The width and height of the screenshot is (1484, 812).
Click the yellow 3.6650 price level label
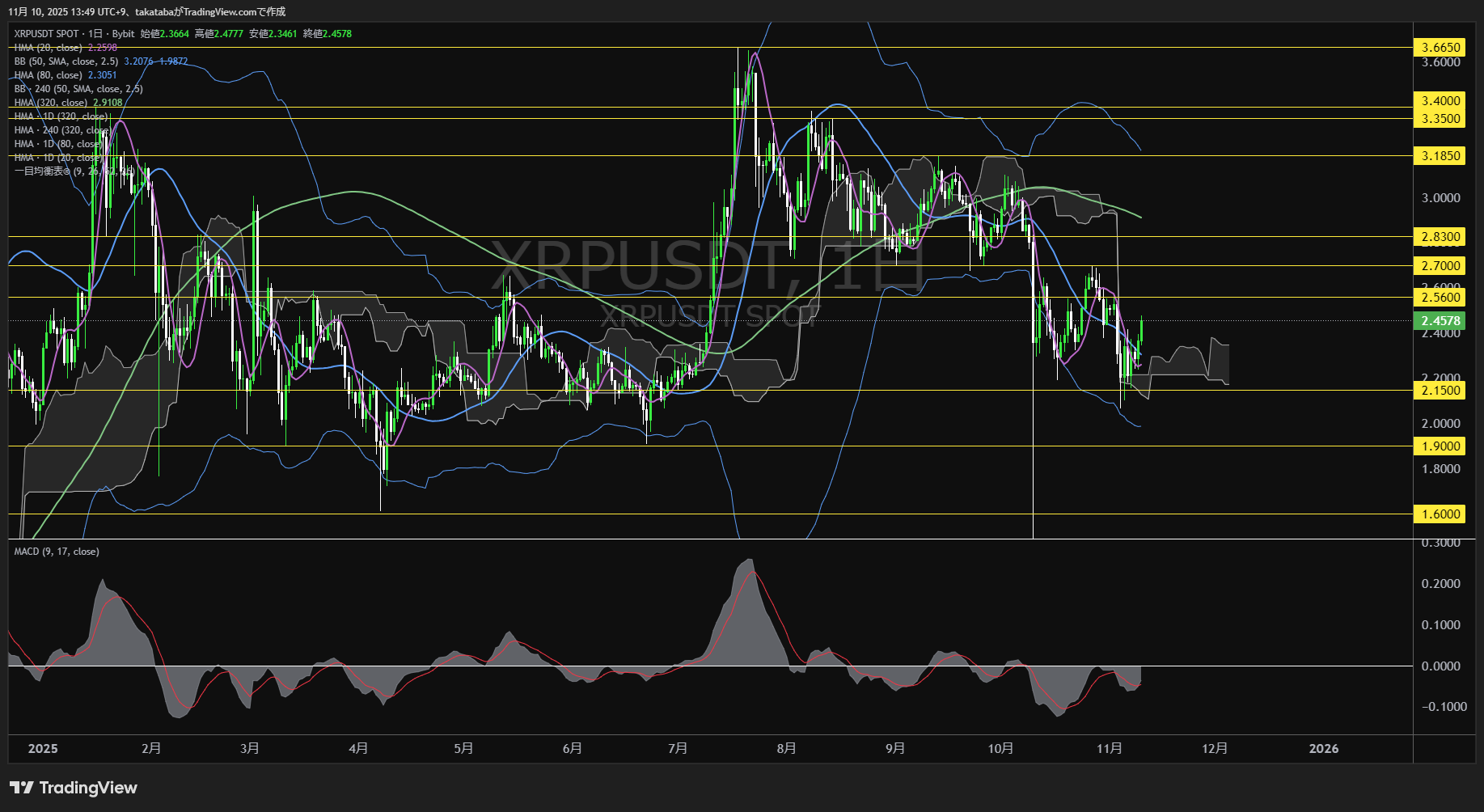pos(1440,48)
